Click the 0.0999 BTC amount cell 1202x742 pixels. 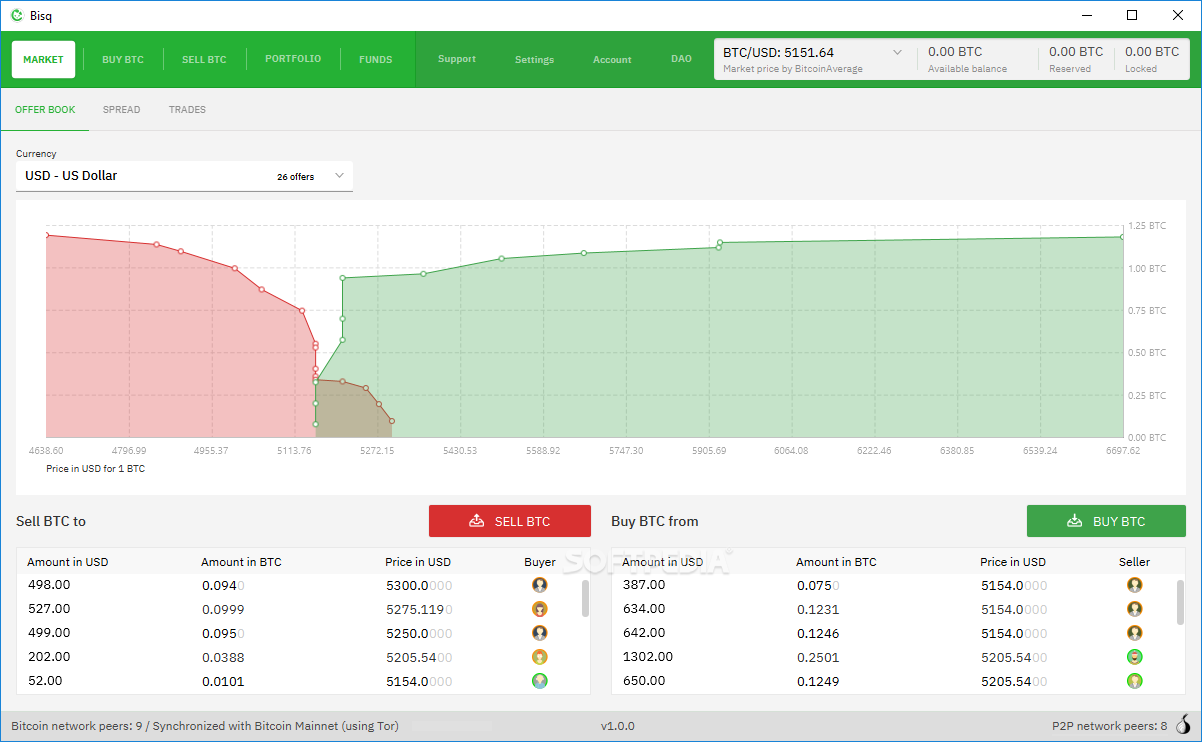(223, 609)
